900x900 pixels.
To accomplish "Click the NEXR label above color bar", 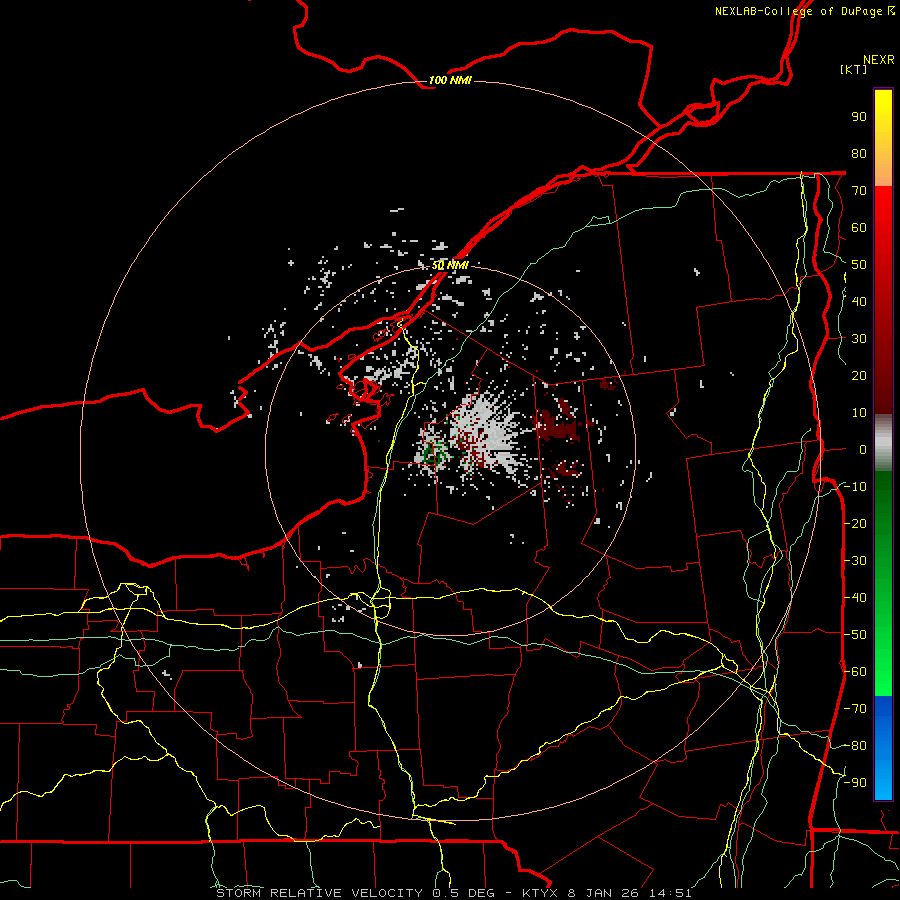I will (878, 60).
